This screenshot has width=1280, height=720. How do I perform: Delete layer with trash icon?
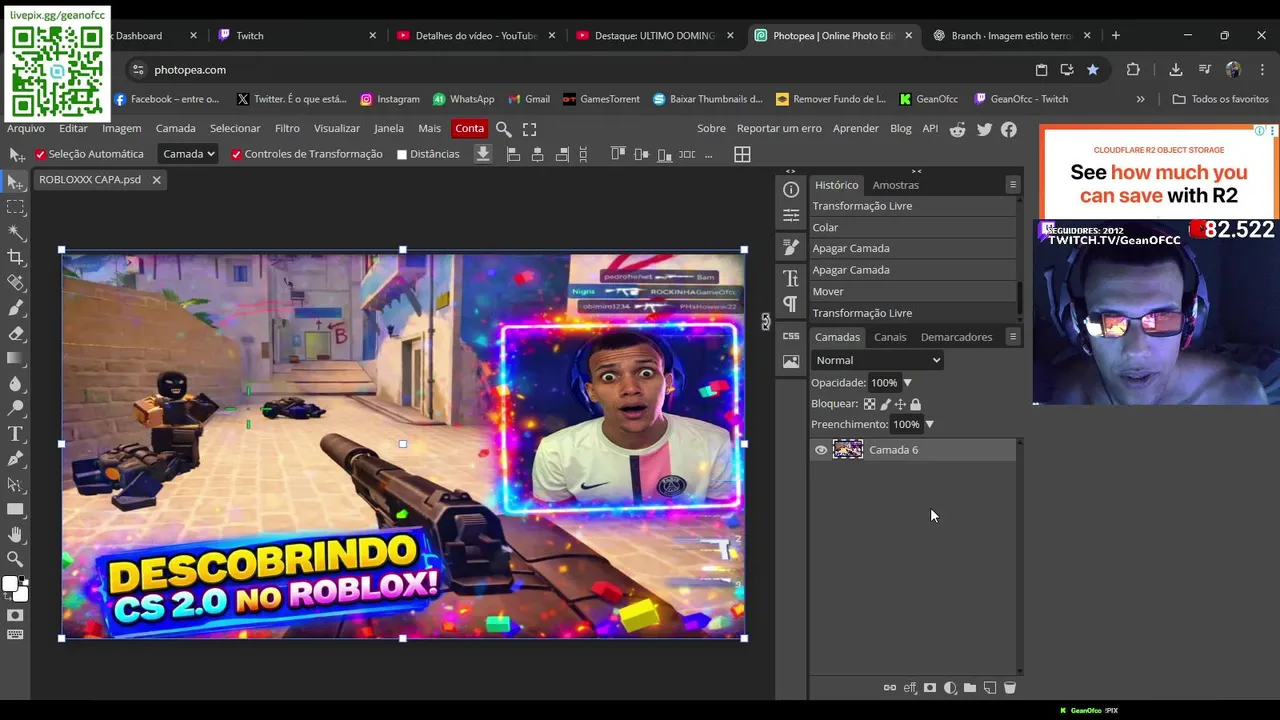1010,688
